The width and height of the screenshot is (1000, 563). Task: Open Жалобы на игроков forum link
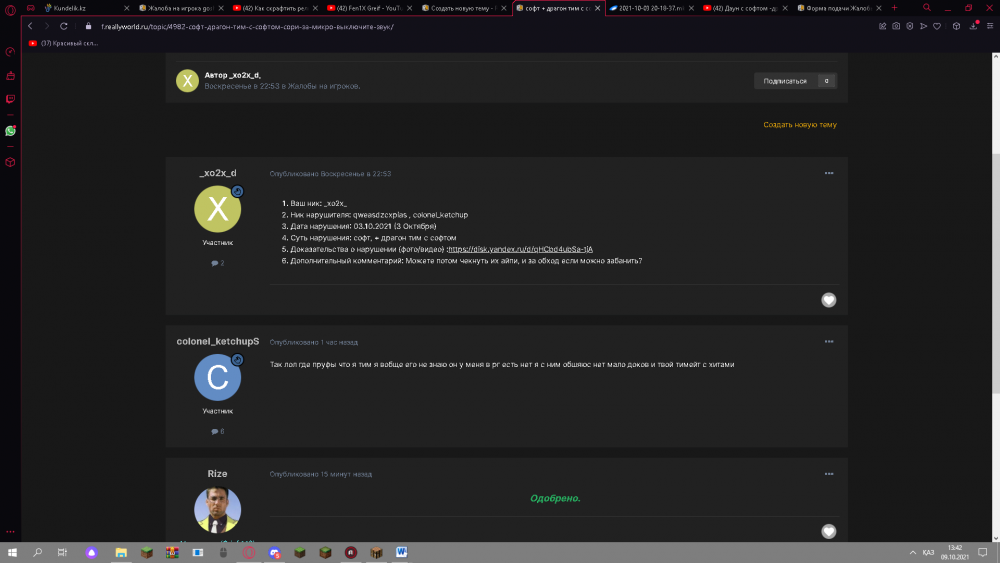324,86
